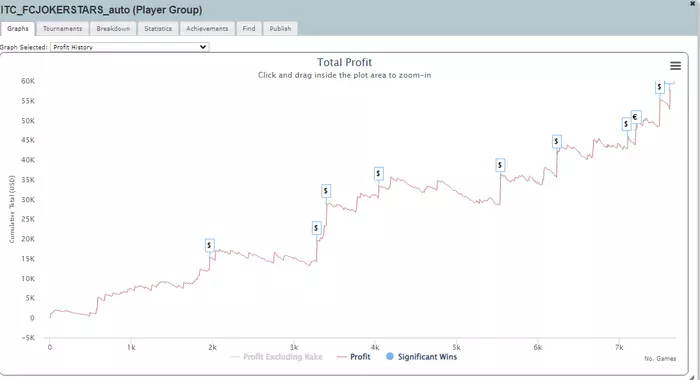Click the euro significant win marker

pyautogui.click(x=636, y=117)
